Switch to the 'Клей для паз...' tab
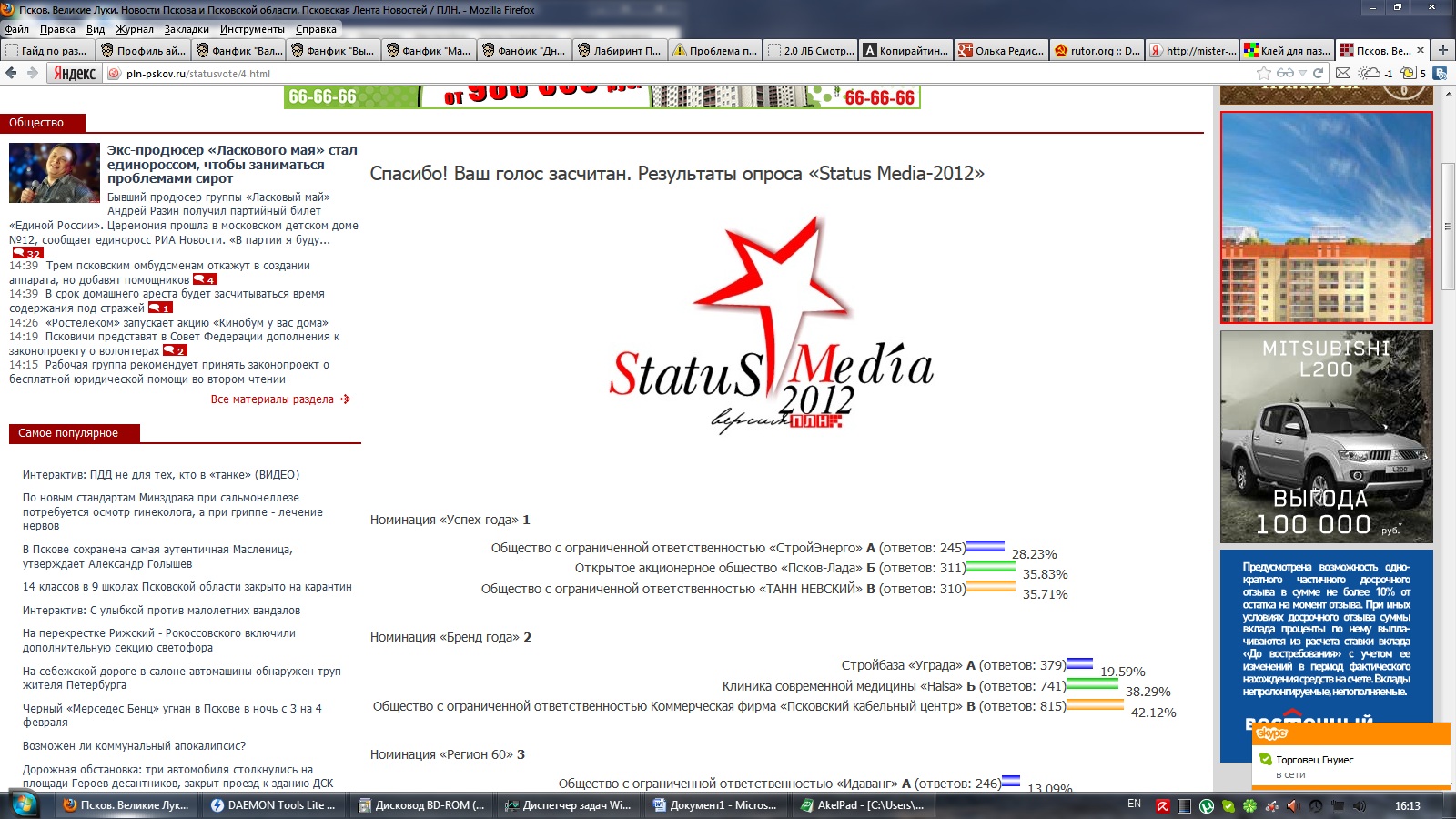1456x819 pixels. (x=1288, y=50)
